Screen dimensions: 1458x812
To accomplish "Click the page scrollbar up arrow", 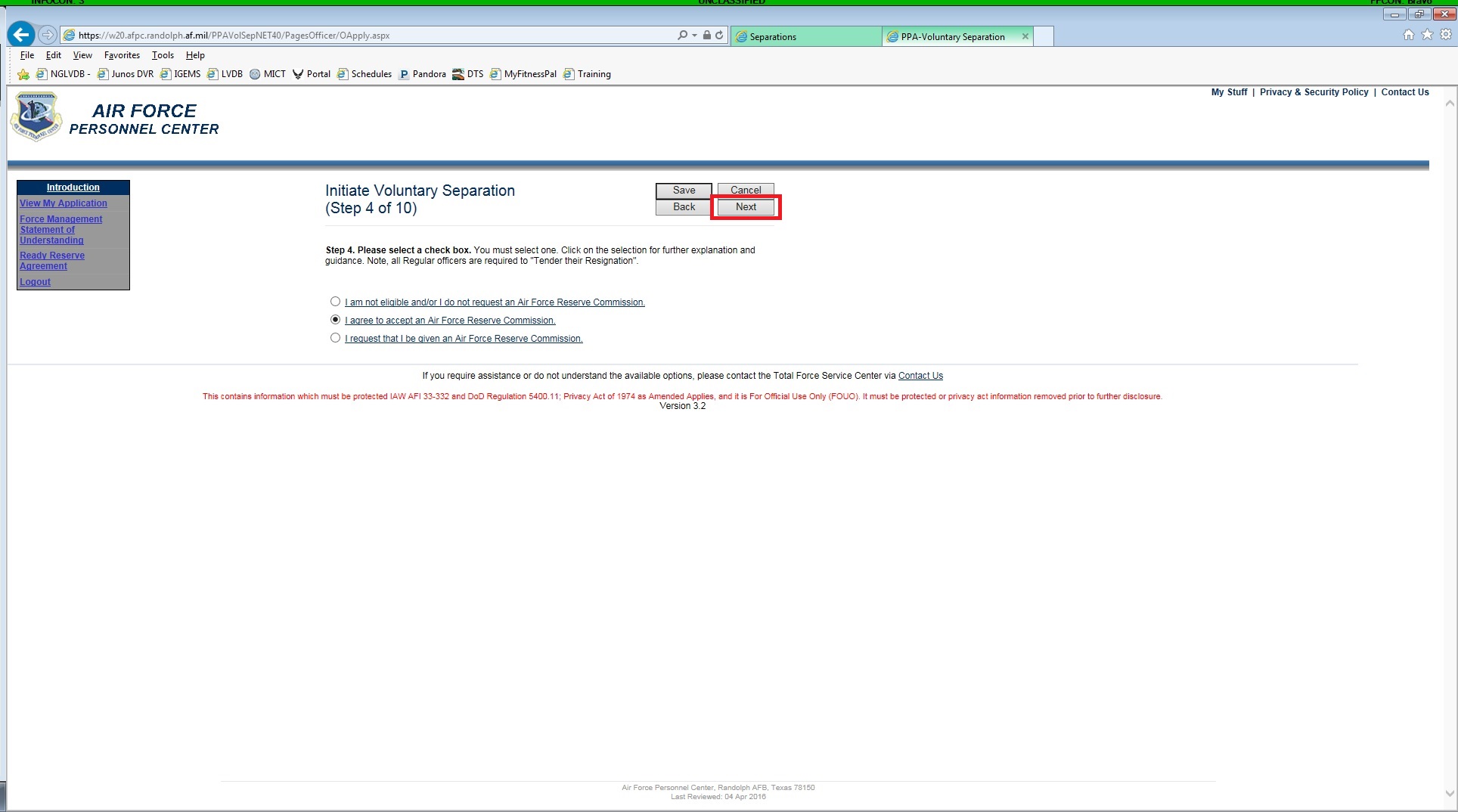I will (x=1450, y=104).
